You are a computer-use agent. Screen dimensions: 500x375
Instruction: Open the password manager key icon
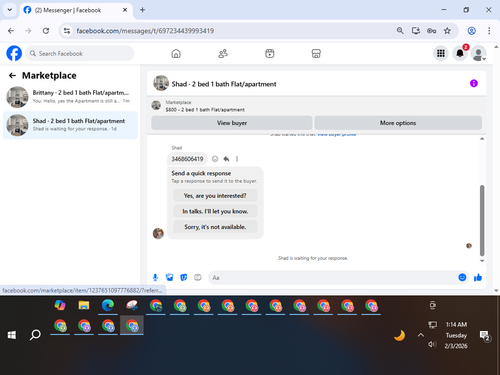pos(431,31)
